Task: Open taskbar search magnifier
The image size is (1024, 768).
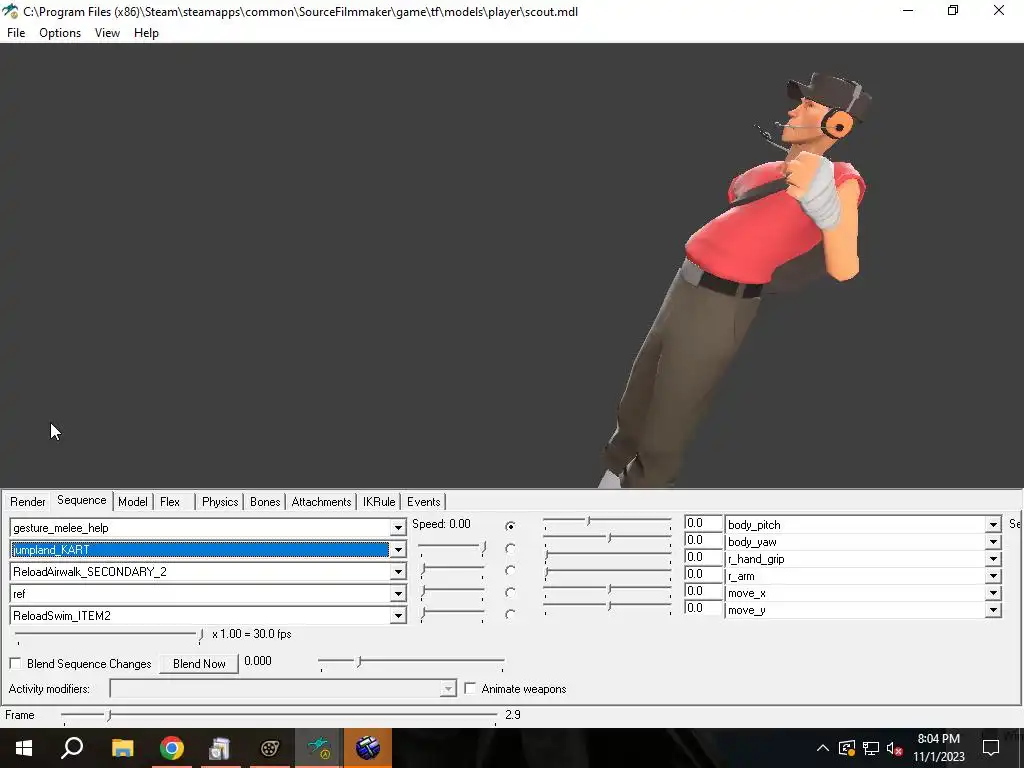Action: [72, 748]
